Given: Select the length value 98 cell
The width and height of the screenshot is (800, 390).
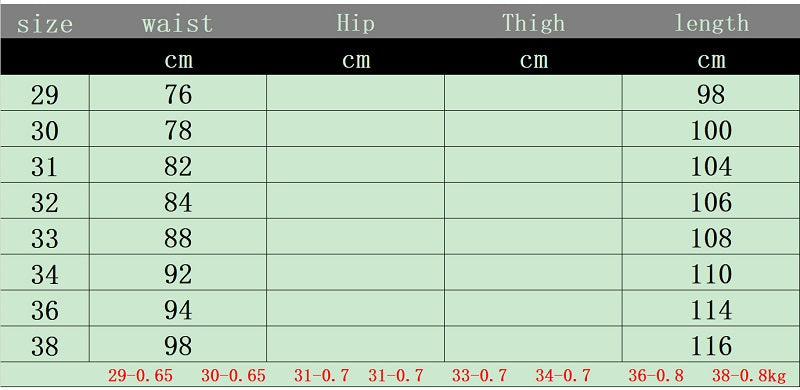Looking at the screenshot, I should point(711,93).
